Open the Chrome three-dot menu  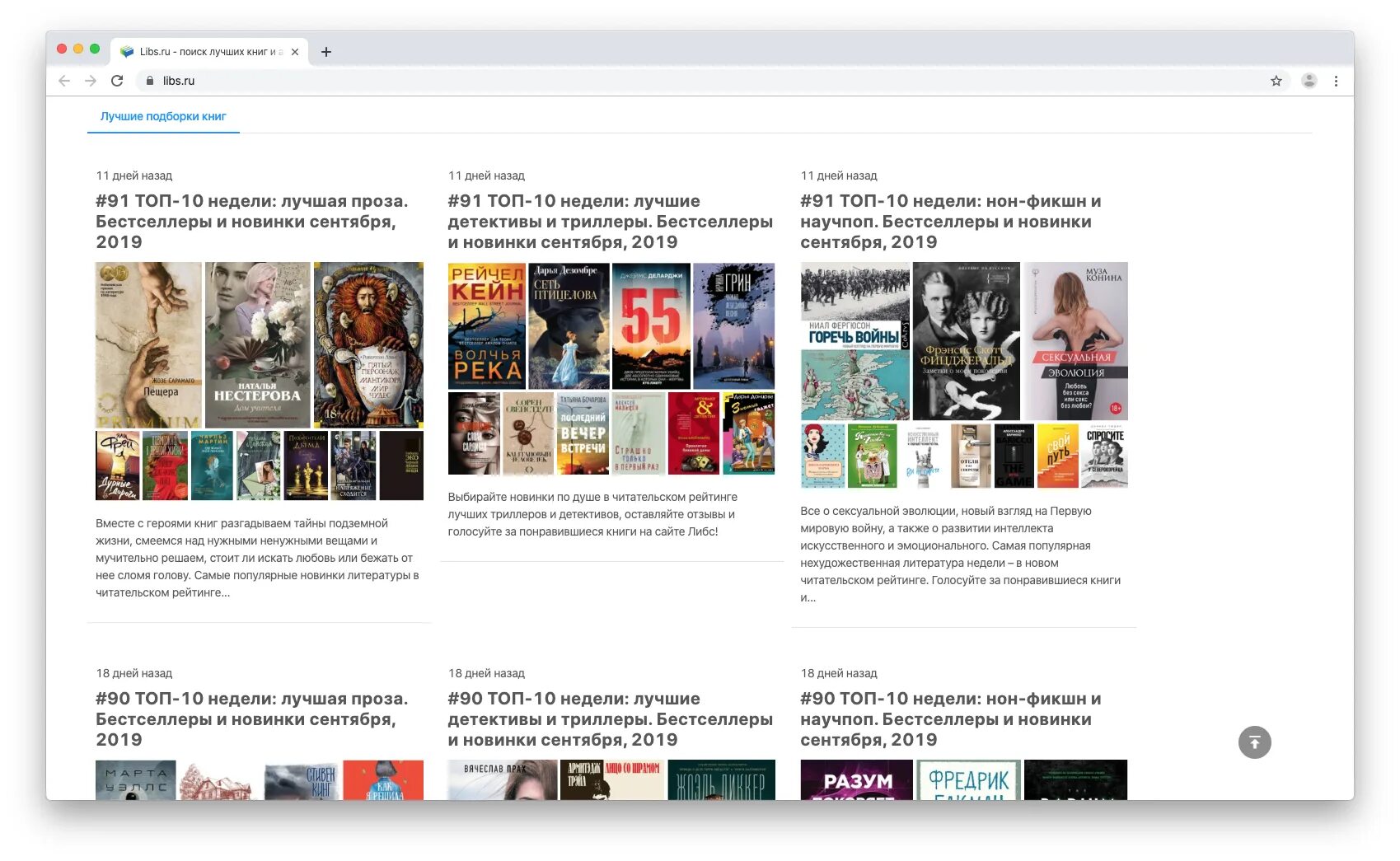1336,81
